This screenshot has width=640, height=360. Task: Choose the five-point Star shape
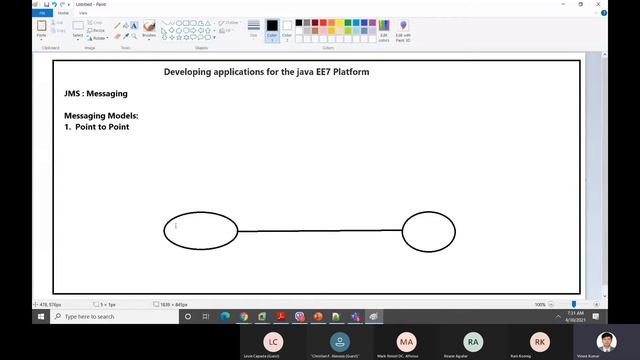point(179,37)
